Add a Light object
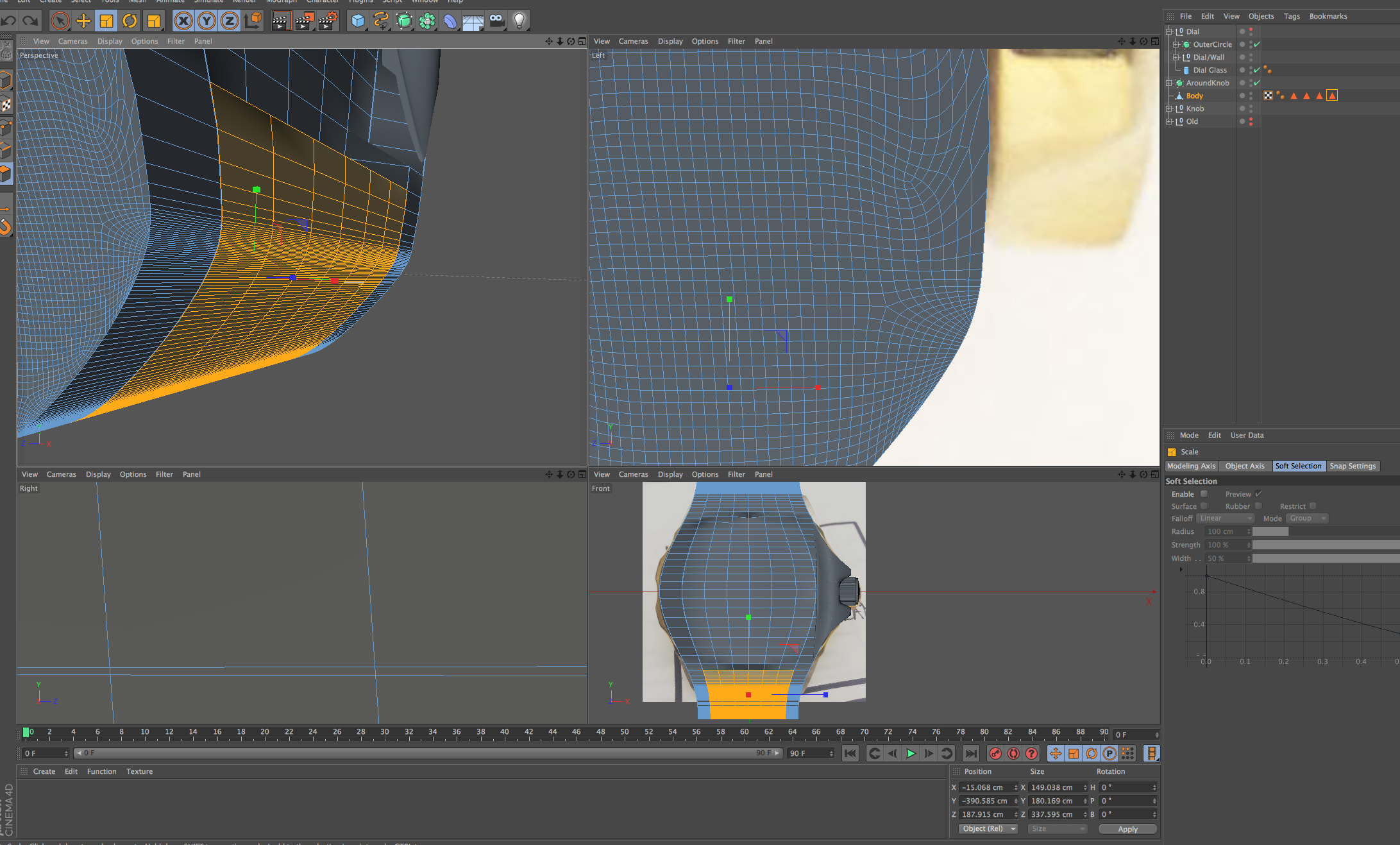The height and width of the screenshot is (845, 1400). click(520, 21)
